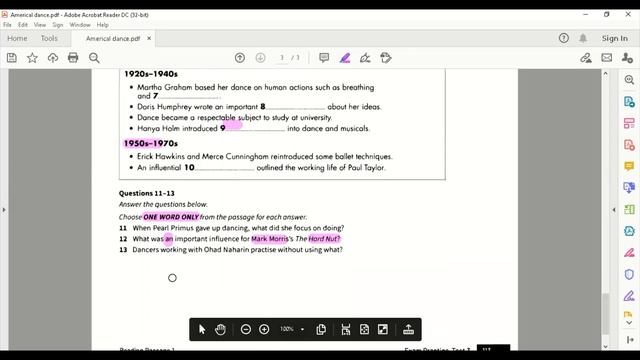The width and height of the screenshot is (640, 360).
Task: Open the yellow Comment tool in right pane
Action: (629, 166)
